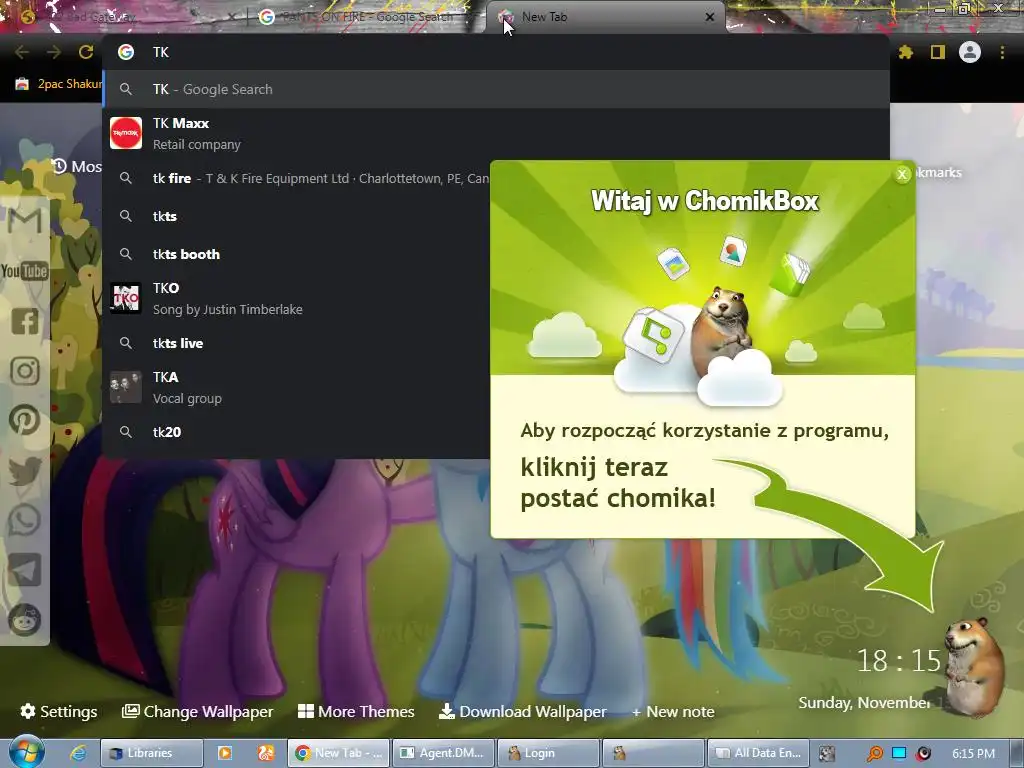The height and width of the screenshot is (768, 1024).
Task: Open the Libraries taskbar window
Action: 152,753
